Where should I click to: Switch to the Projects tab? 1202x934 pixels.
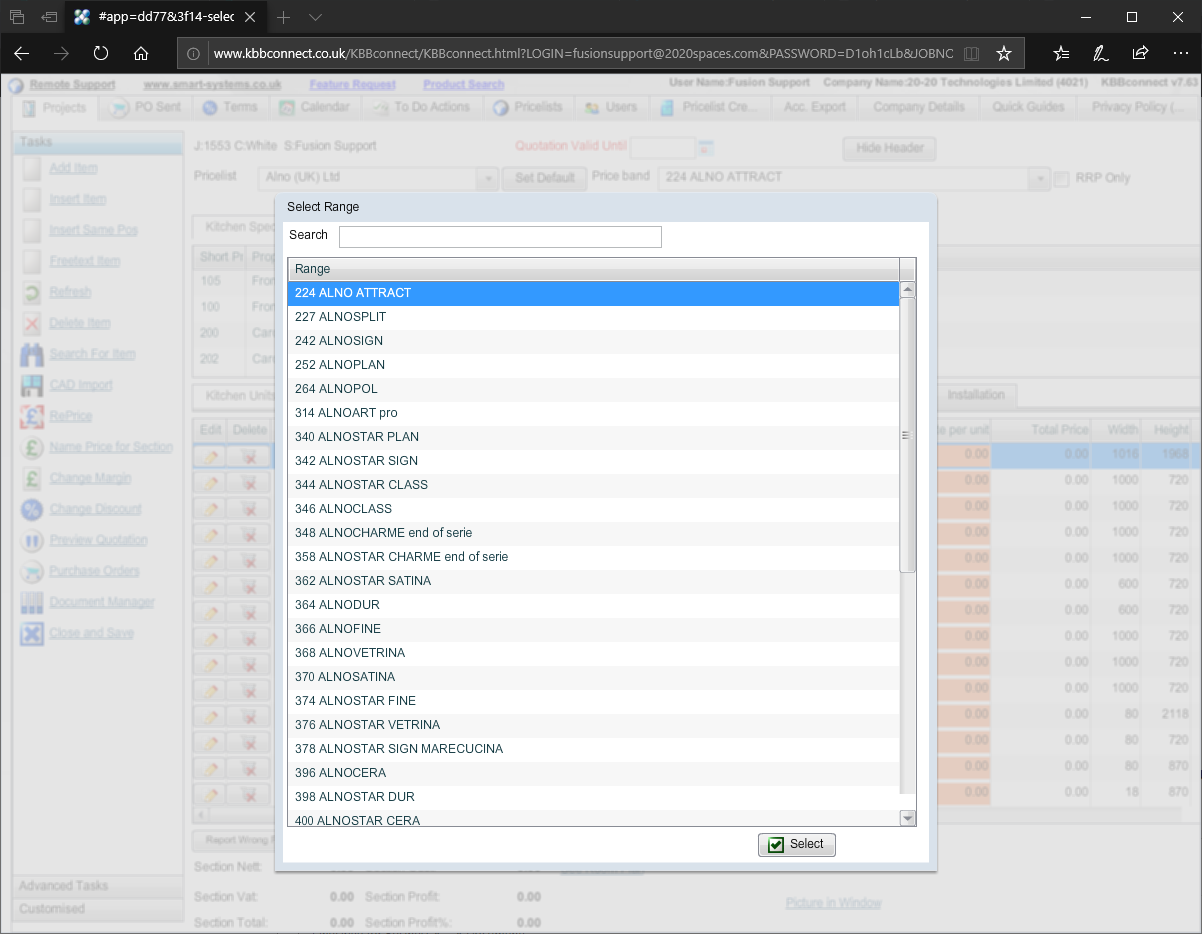point(55,108)
